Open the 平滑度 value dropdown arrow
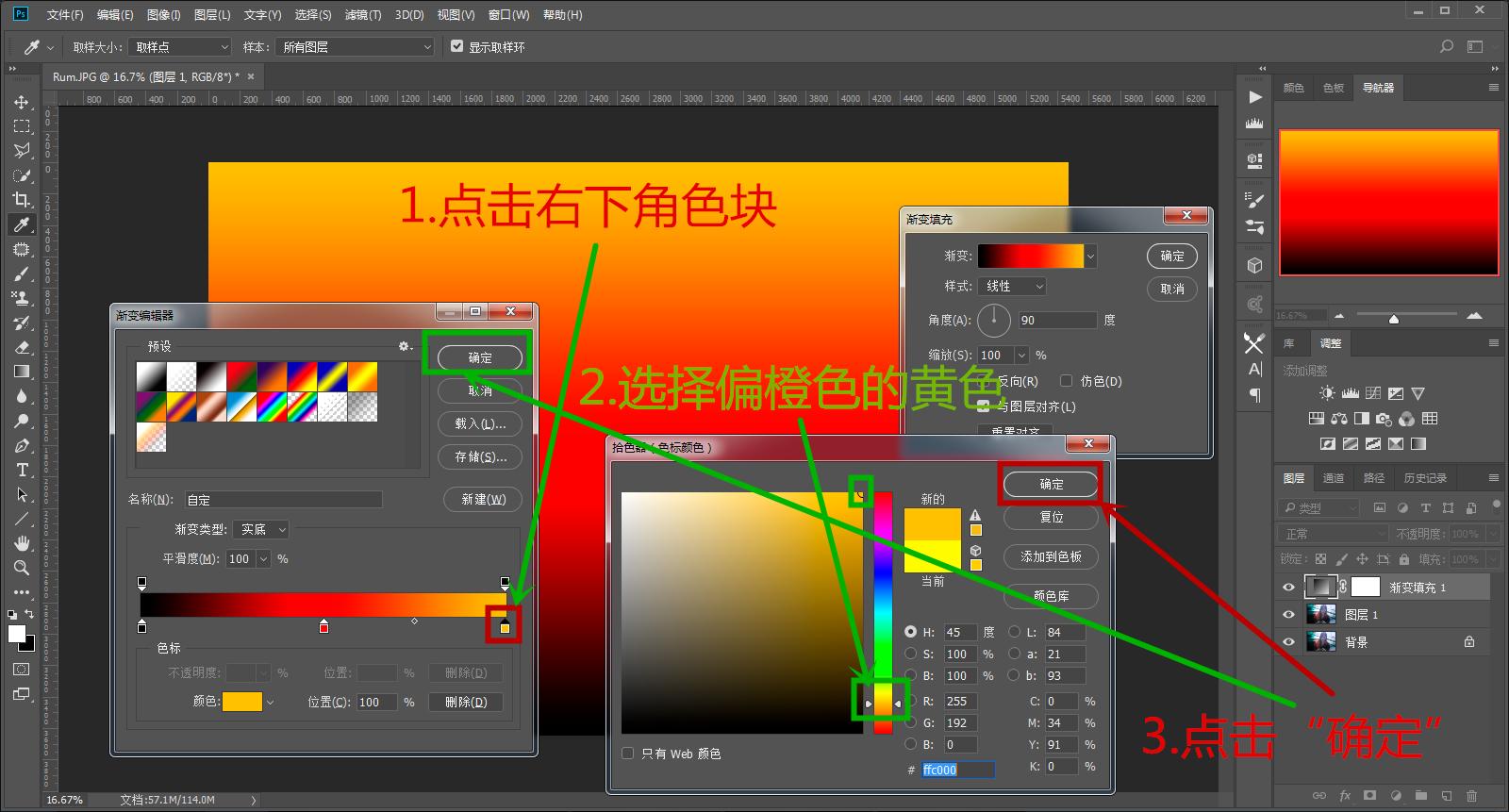The width and height of the screenshot is (1509, 812). click(263, 558)
